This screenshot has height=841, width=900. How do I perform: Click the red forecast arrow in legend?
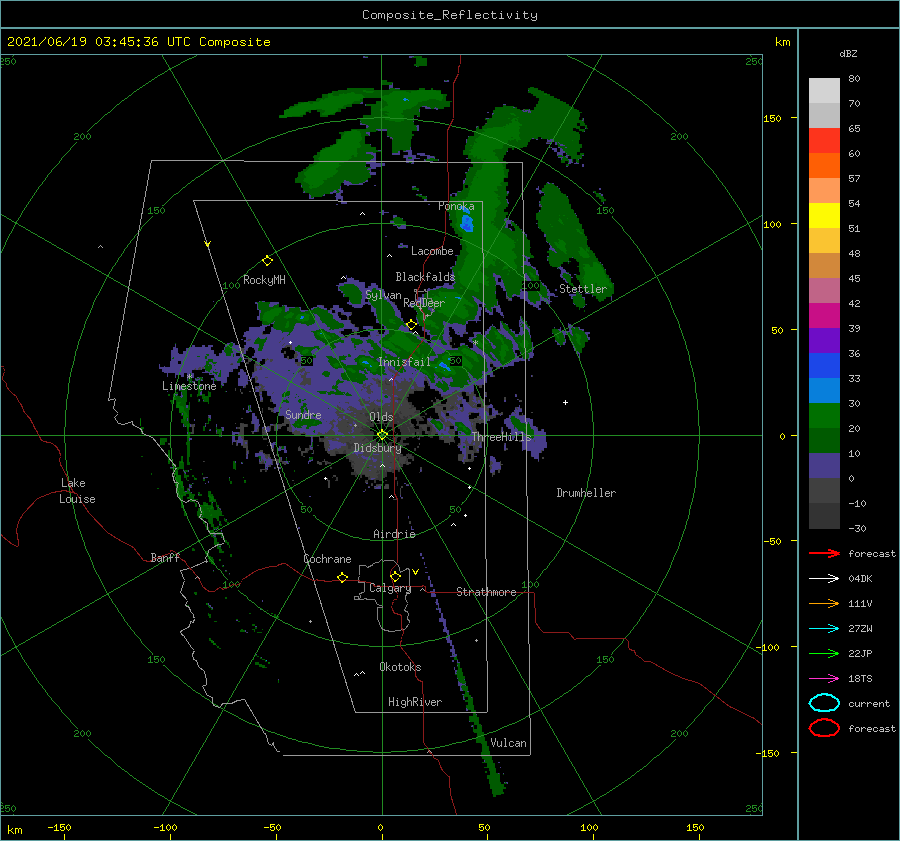pos(824,553)
